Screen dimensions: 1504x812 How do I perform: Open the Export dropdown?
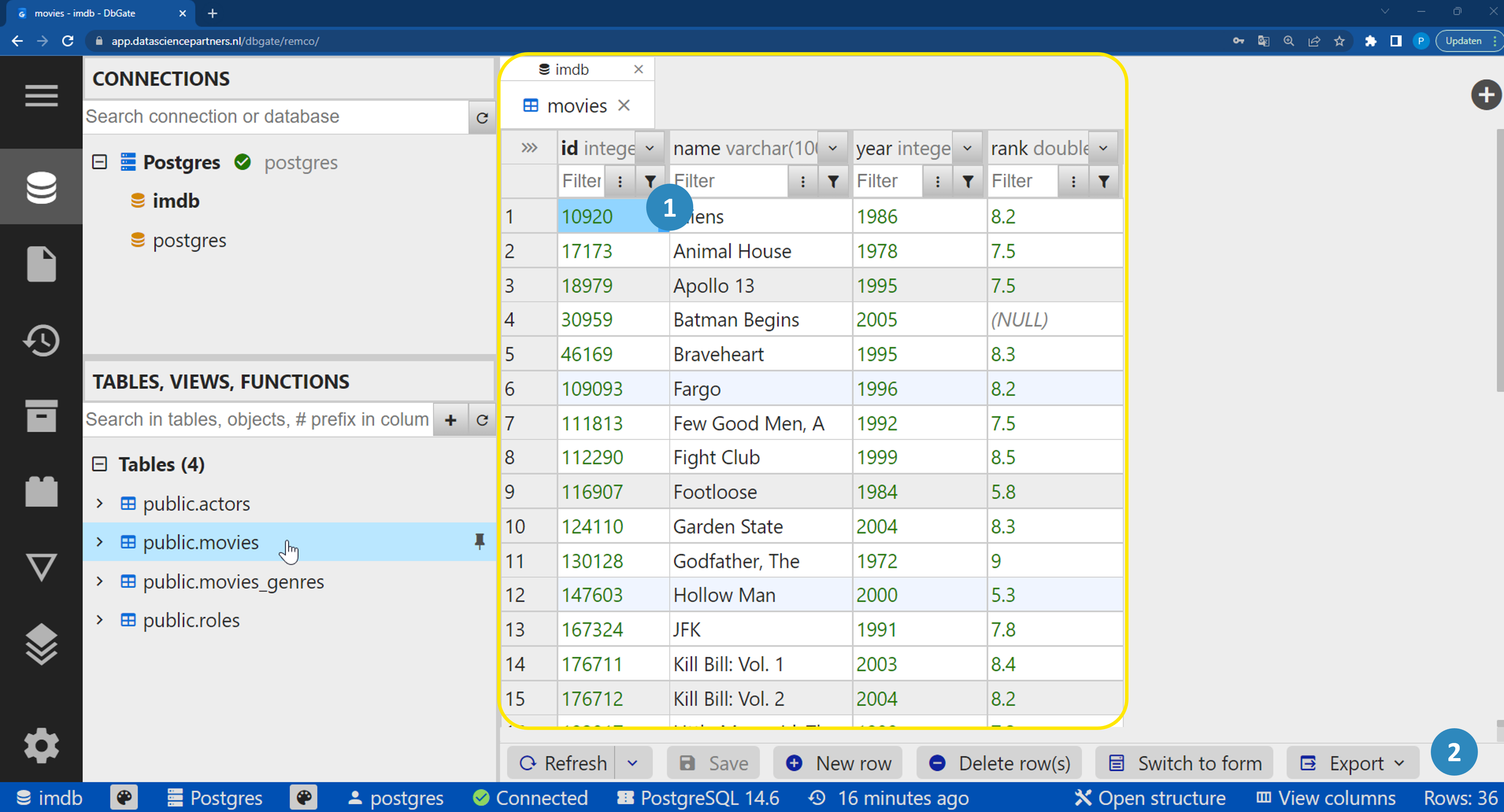pyautogui.click(x=1352, y=763)
